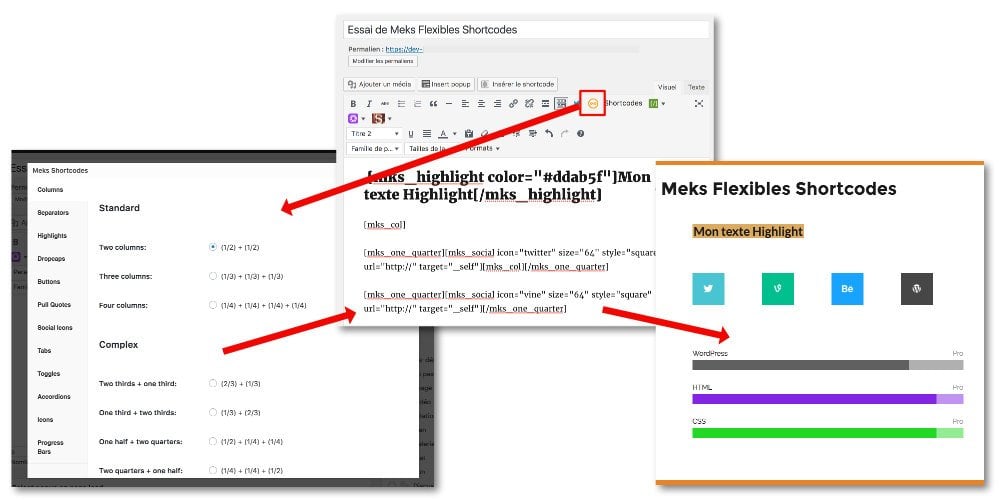Apply italic formatting
The image size is (1000, 500).
tap(369, 103)
